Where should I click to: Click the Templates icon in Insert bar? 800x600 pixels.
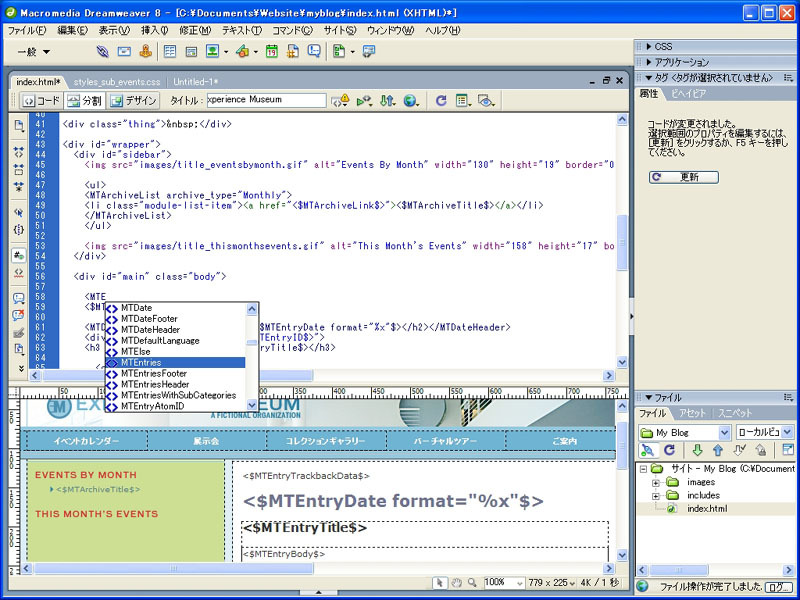point(339,52)
